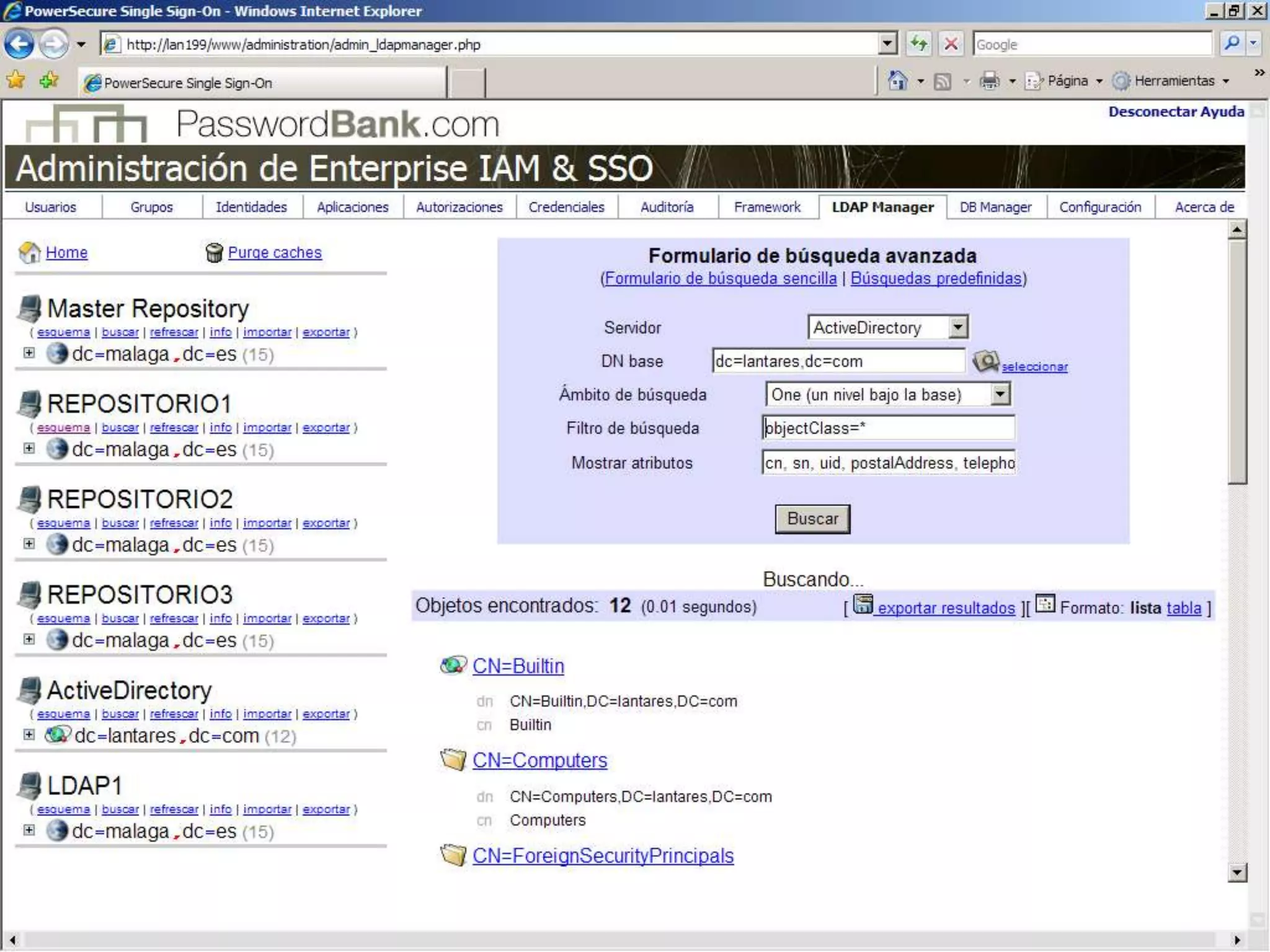Click the ActiveDirectory server icon
The width and height of the screenshot is (1270, 952).
coord(30,690)
